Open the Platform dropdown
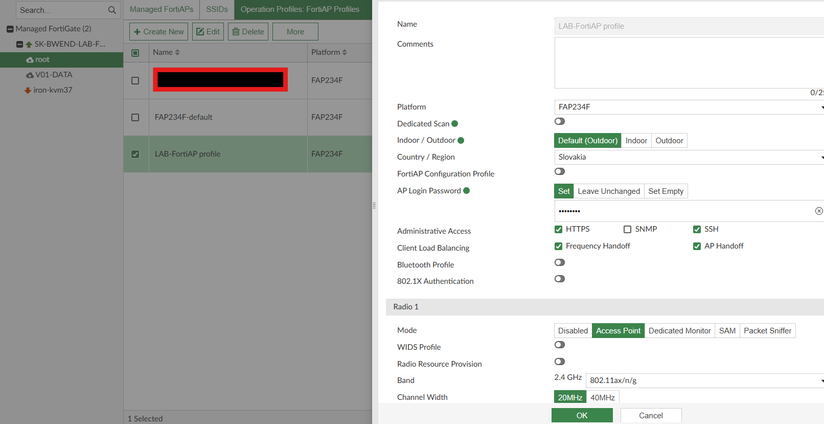This screenshot has width=824, height=424. pyautogui.click(x=689, y=107)
